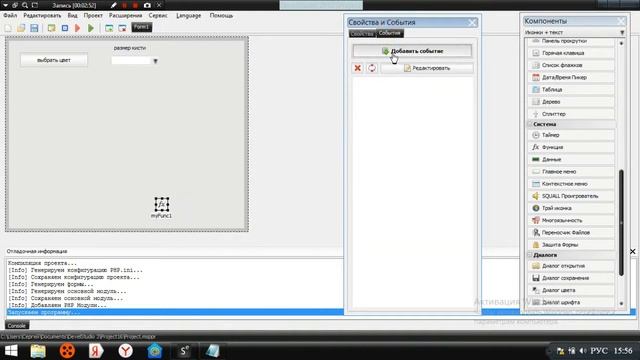
Task: Pick the Трей иконка component
Action: point(571,208)
